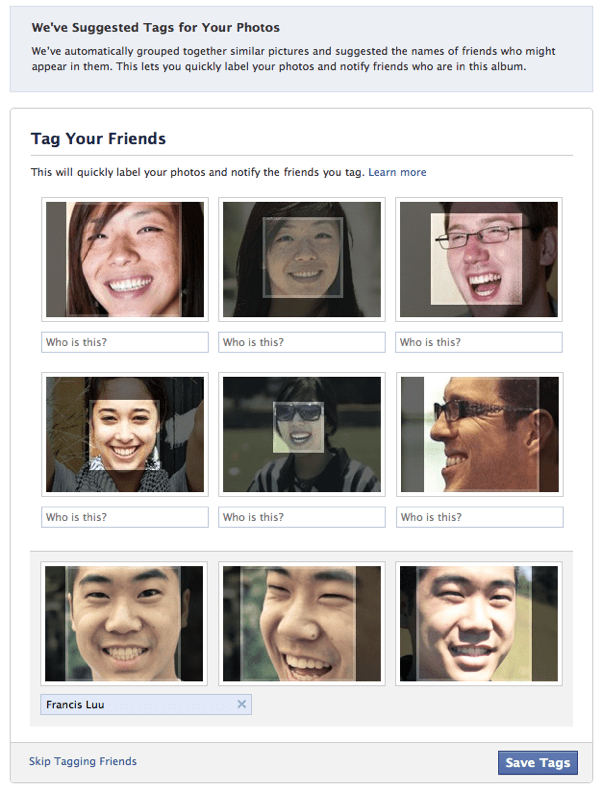Select the dim photo of dark-haired woman
The image size is (602, 792).
tap(302, 259)
